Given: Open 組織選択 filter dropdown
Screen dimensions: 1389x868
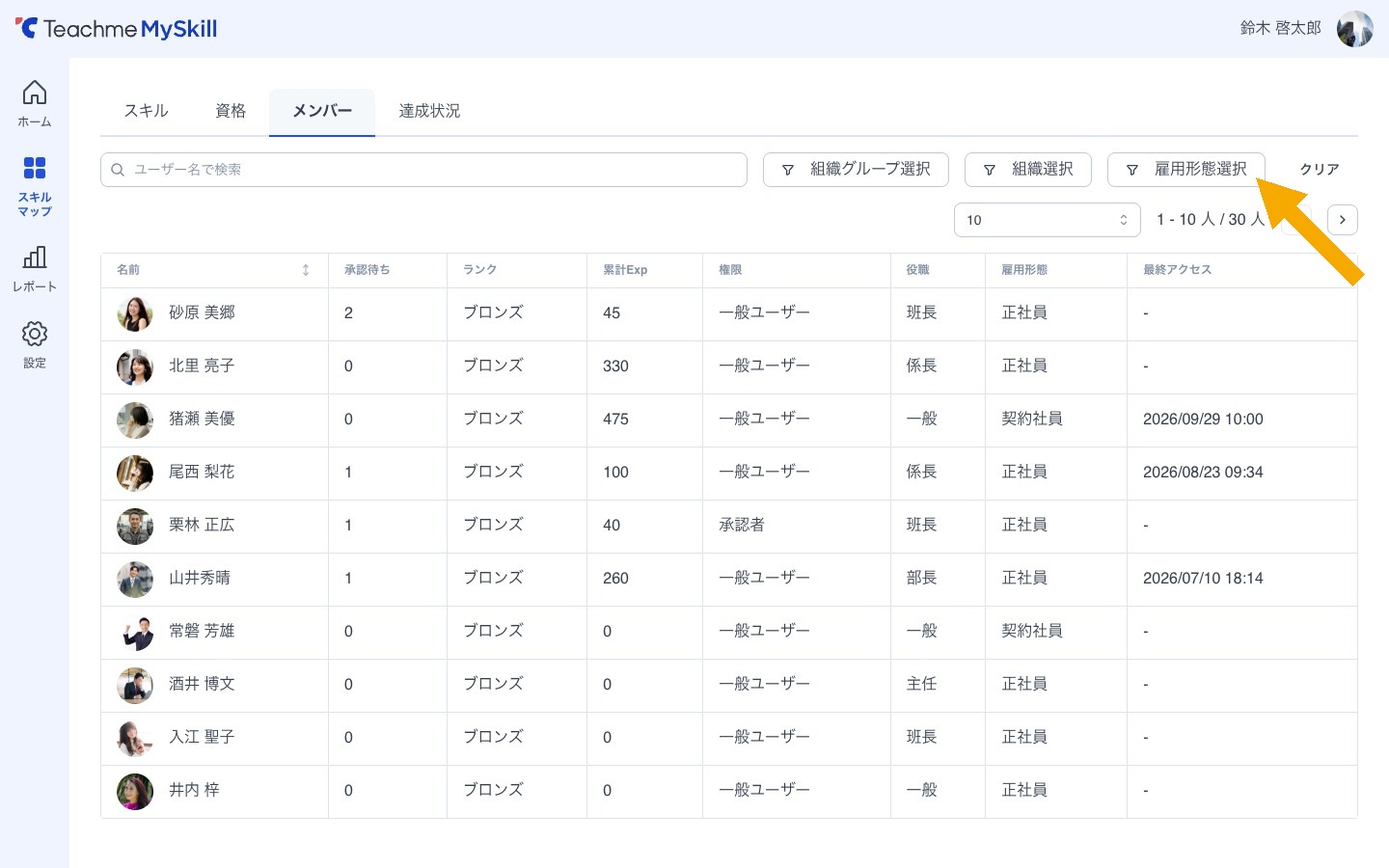Looking at the screenshot, I should click(1028, 170).
